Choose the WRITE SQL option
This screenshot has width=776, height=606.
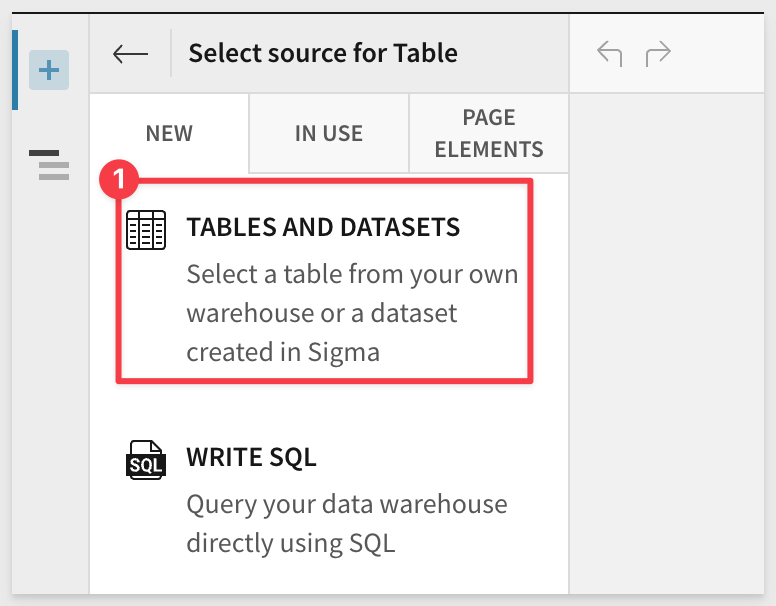tap(251, 457)
